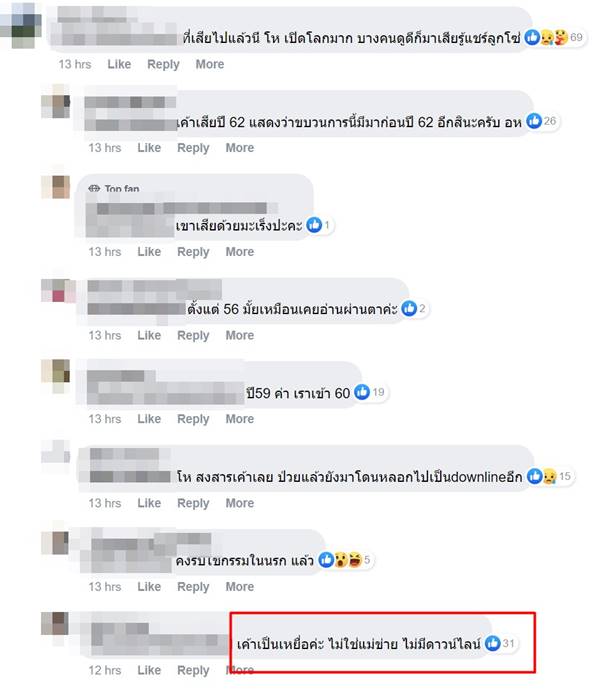Reply to the first comment at the top
The image size is (600, 689).
(163, 64)
